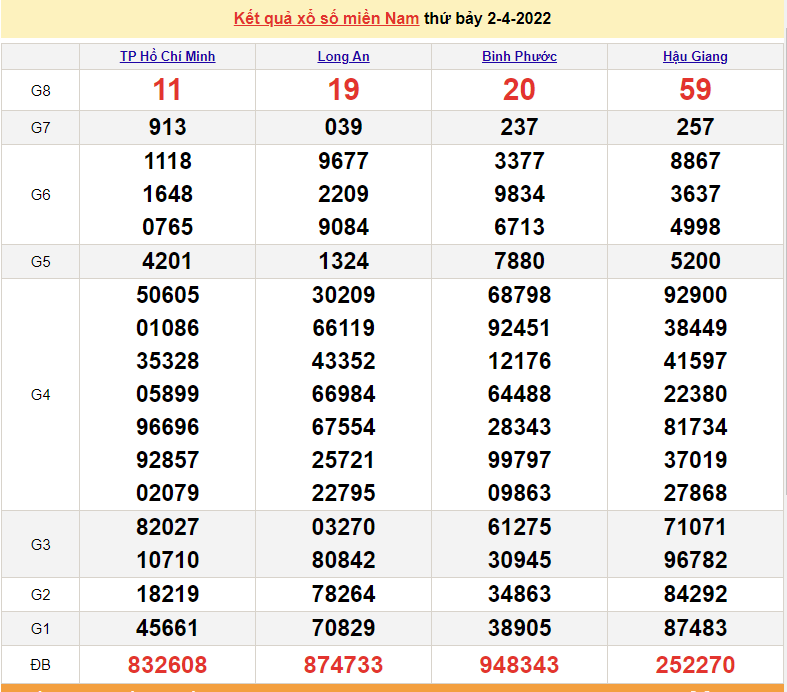Click the G3 result 82027
The height and width of the screenshot is (692, 787).
(x=168, y=527)
